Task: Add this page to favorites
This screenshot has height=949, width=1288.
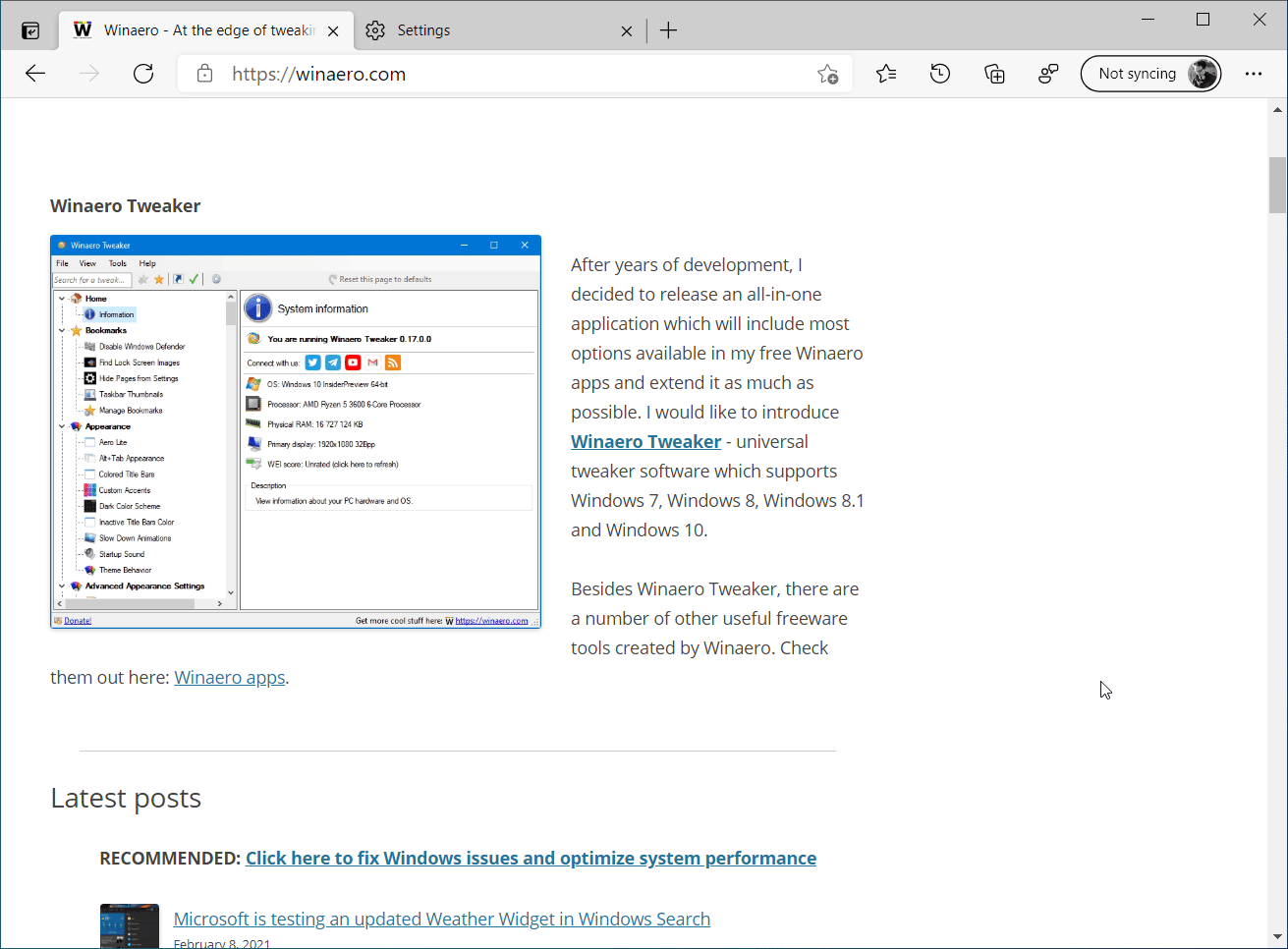Action: tap(828, 74)
